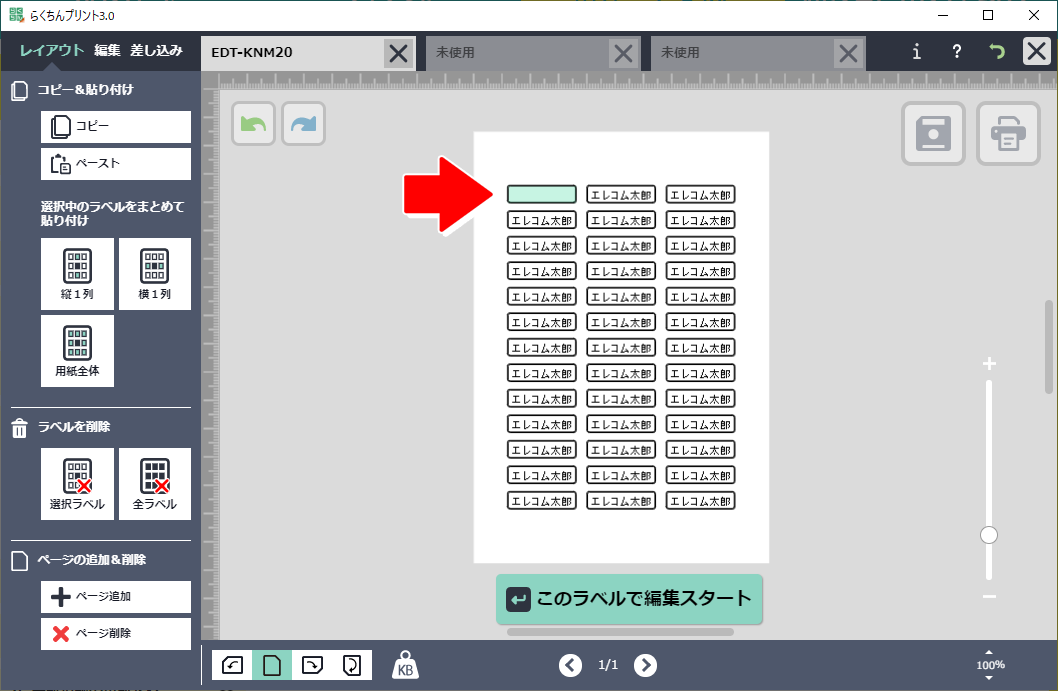Click the printer icon
Viewport: 1058px width, 691px height.
pyautogui.click(x=1008, y=133)
